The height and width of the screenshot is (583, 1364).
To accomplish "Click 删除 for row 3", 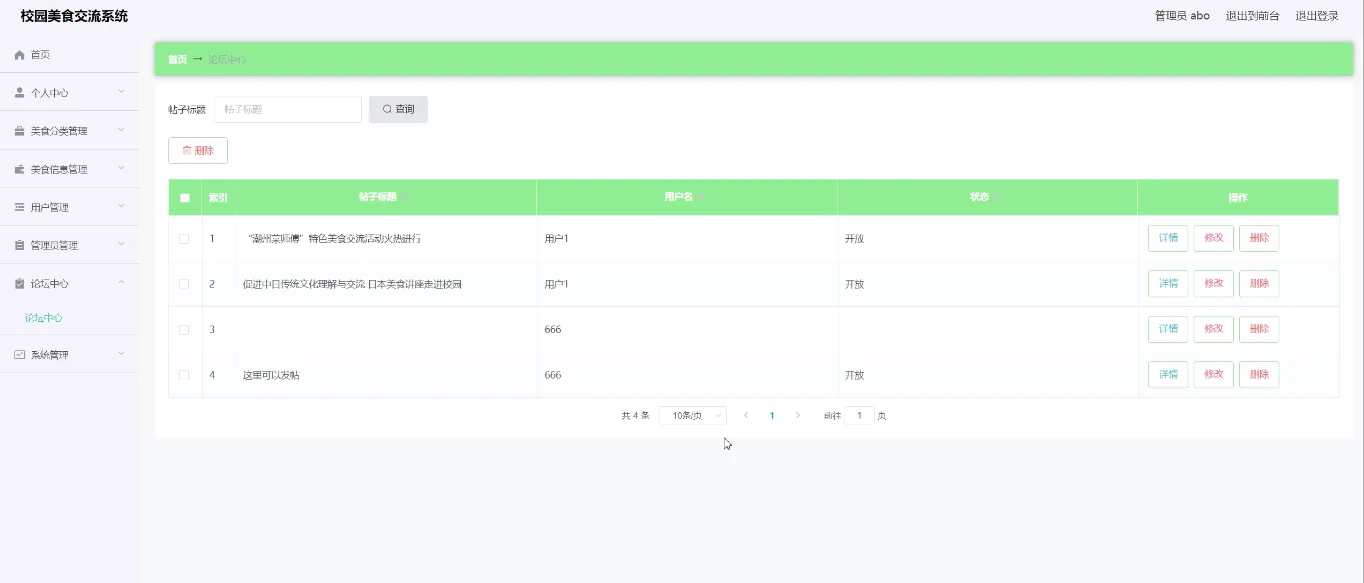I will point(1259,329).
